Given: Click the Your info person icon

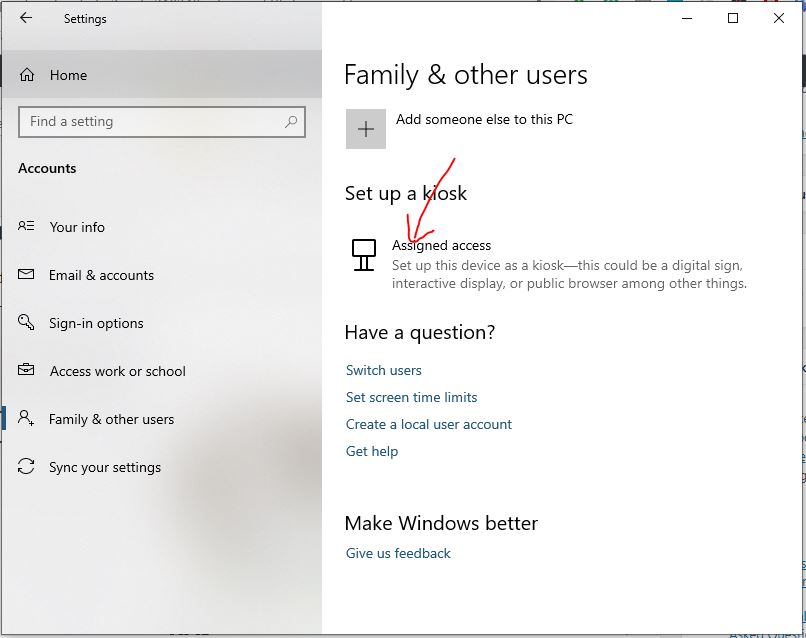Looking at the screenshot, I should click(24, 227).
